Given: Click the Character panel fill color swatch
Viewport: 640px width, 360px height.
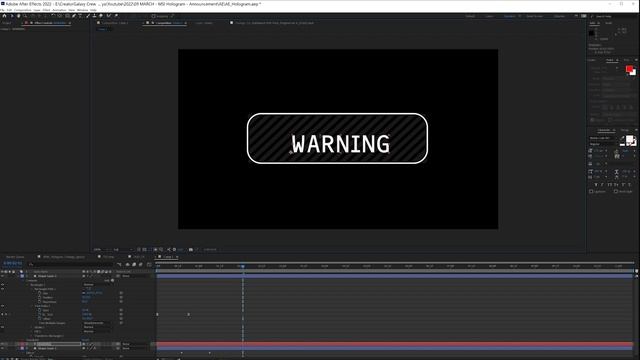Looking at the screenshot, I should 629,140.
